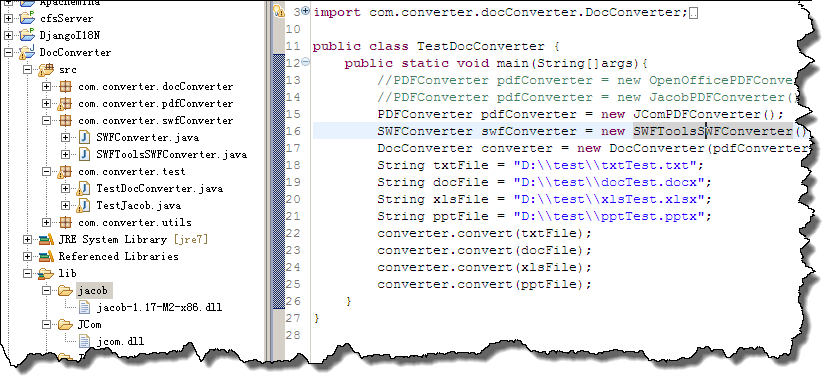839x387 pixels.
Task: Click the cfsServer project icon
Action: click(27, 18)
